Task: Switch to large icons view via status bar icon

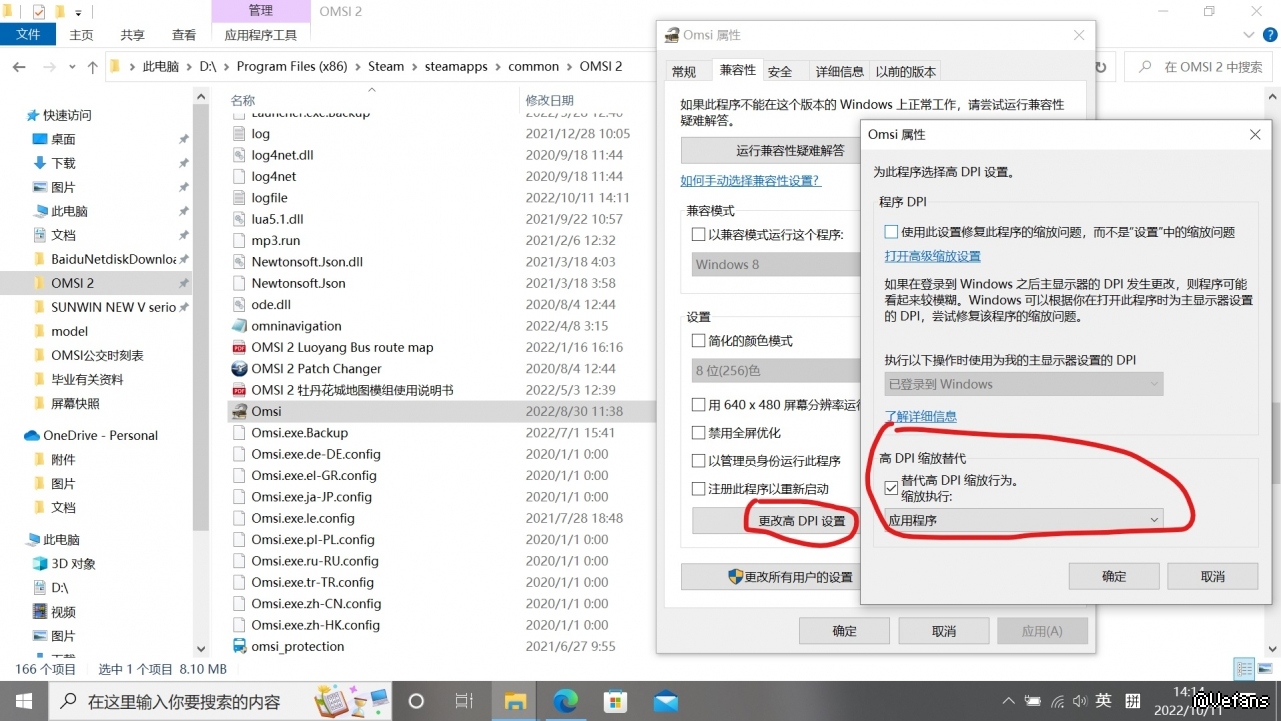Action: (1265, 669)
